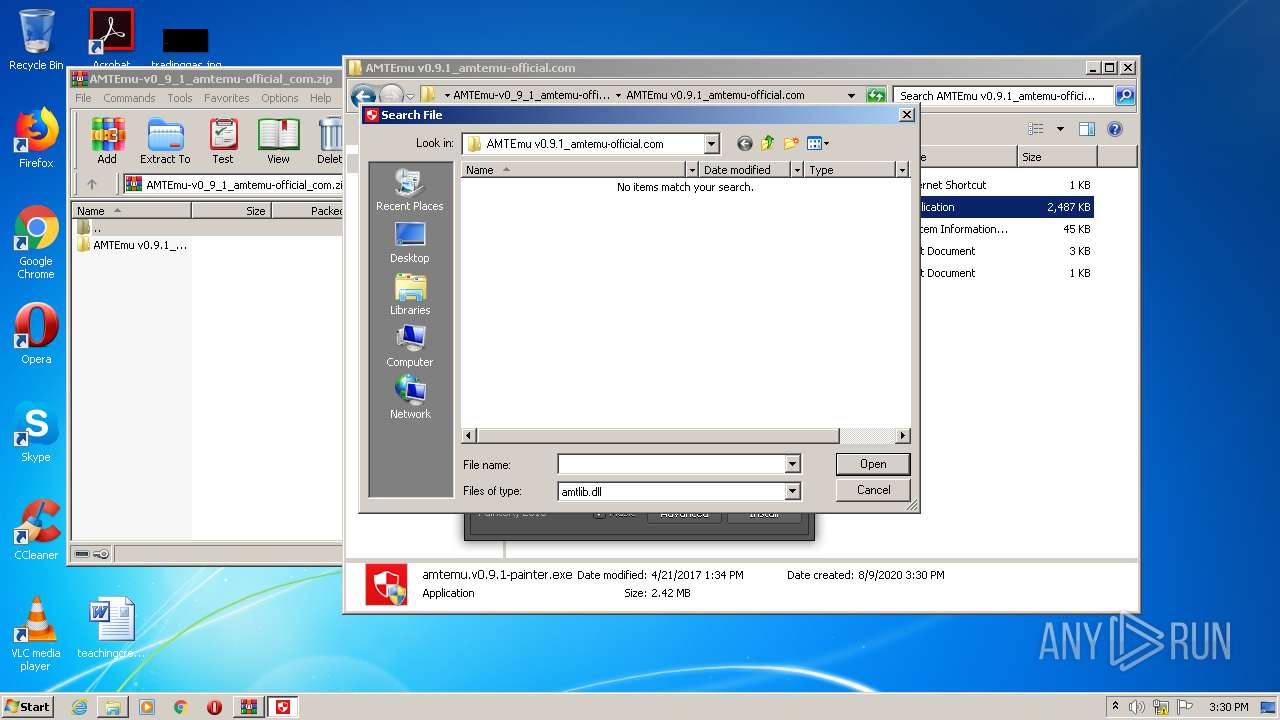
Task: Expand Files of type dropdown
Action: 792,491
